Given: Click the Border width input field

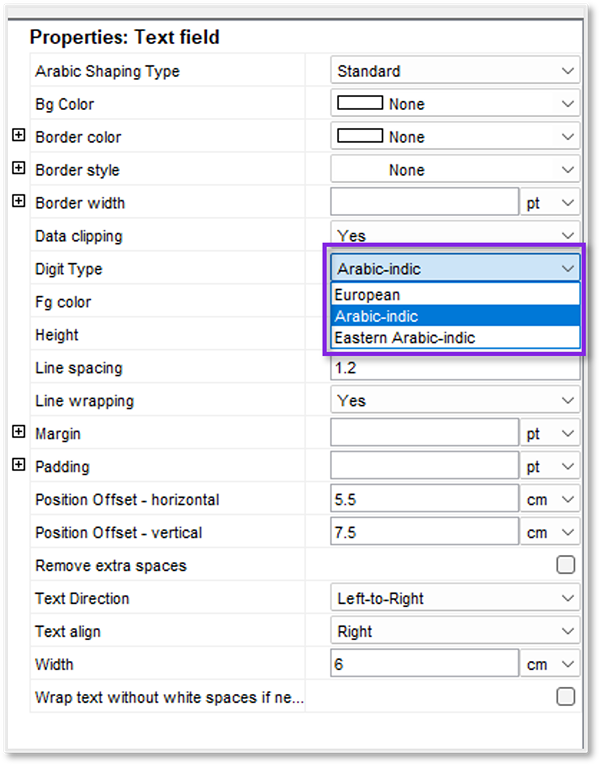Looking at the screenshot, I should point(424,202).
